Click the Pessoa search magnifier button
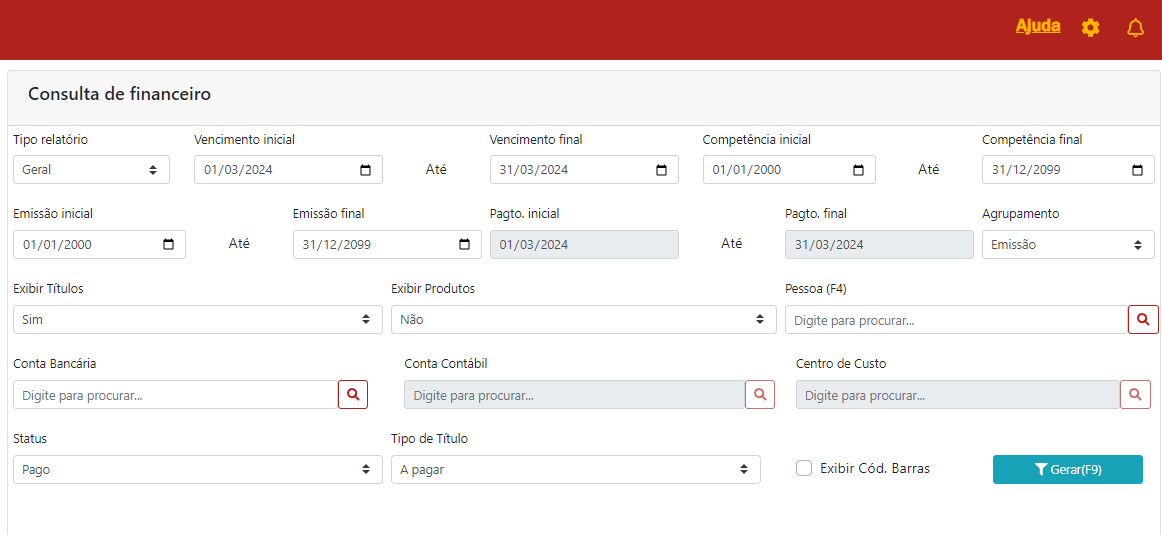Viewport: 1162px width, 535px height. point(1143,320)
